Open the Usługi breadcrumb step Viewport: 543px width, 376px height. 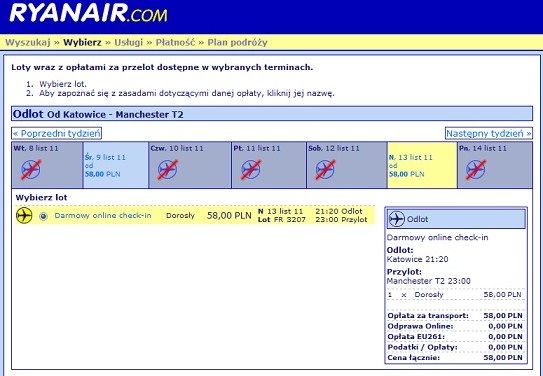(x=128, y=43)
